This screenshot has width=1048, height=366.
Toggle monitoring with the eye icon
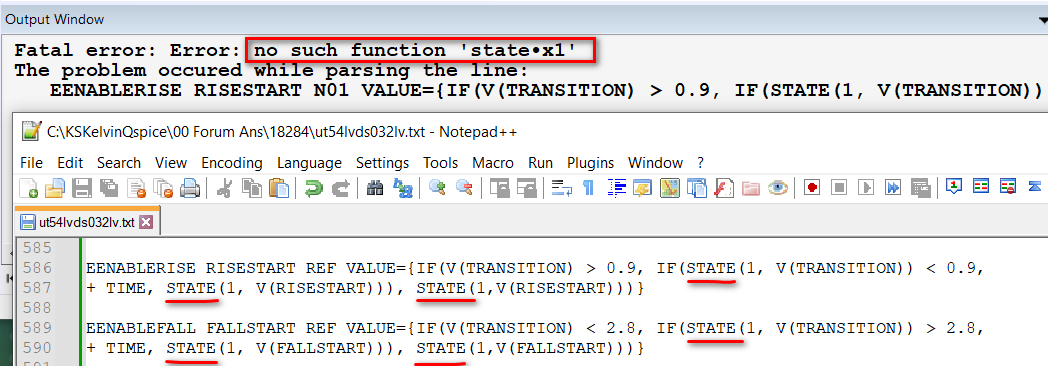click(777, 188)
